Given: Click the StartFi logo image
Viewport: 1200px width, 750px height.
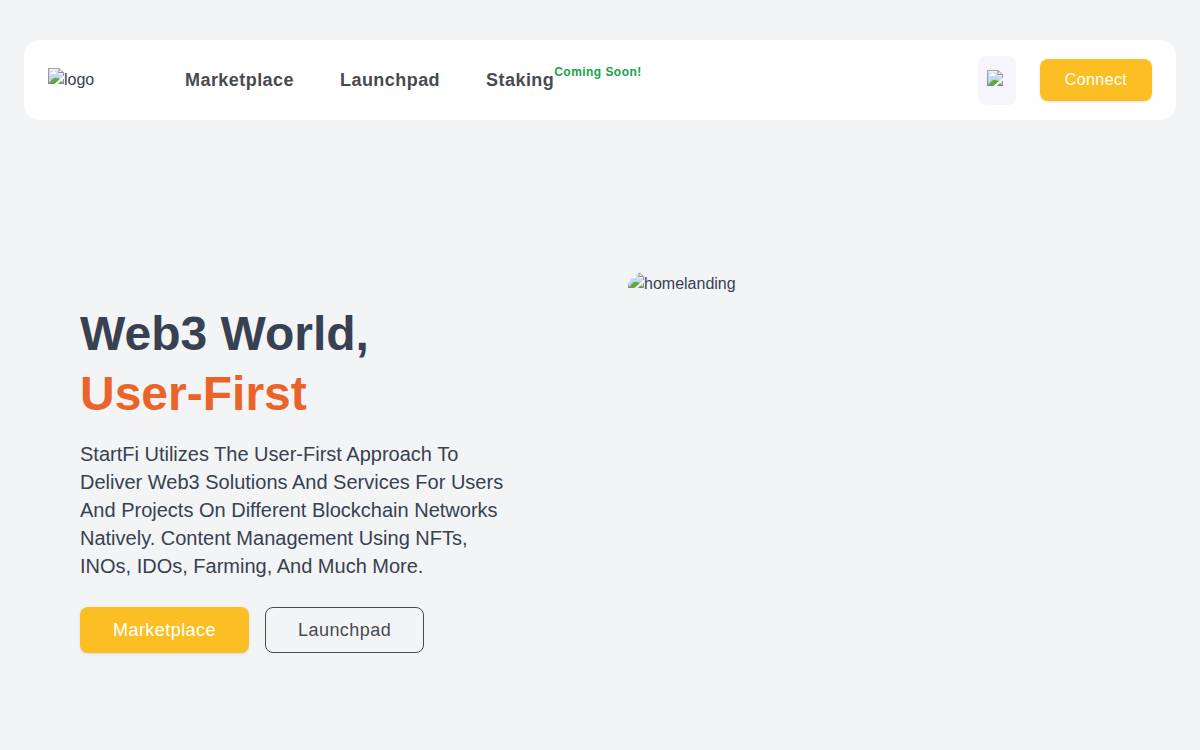Looking at the screenshot, I should (71, 79).
